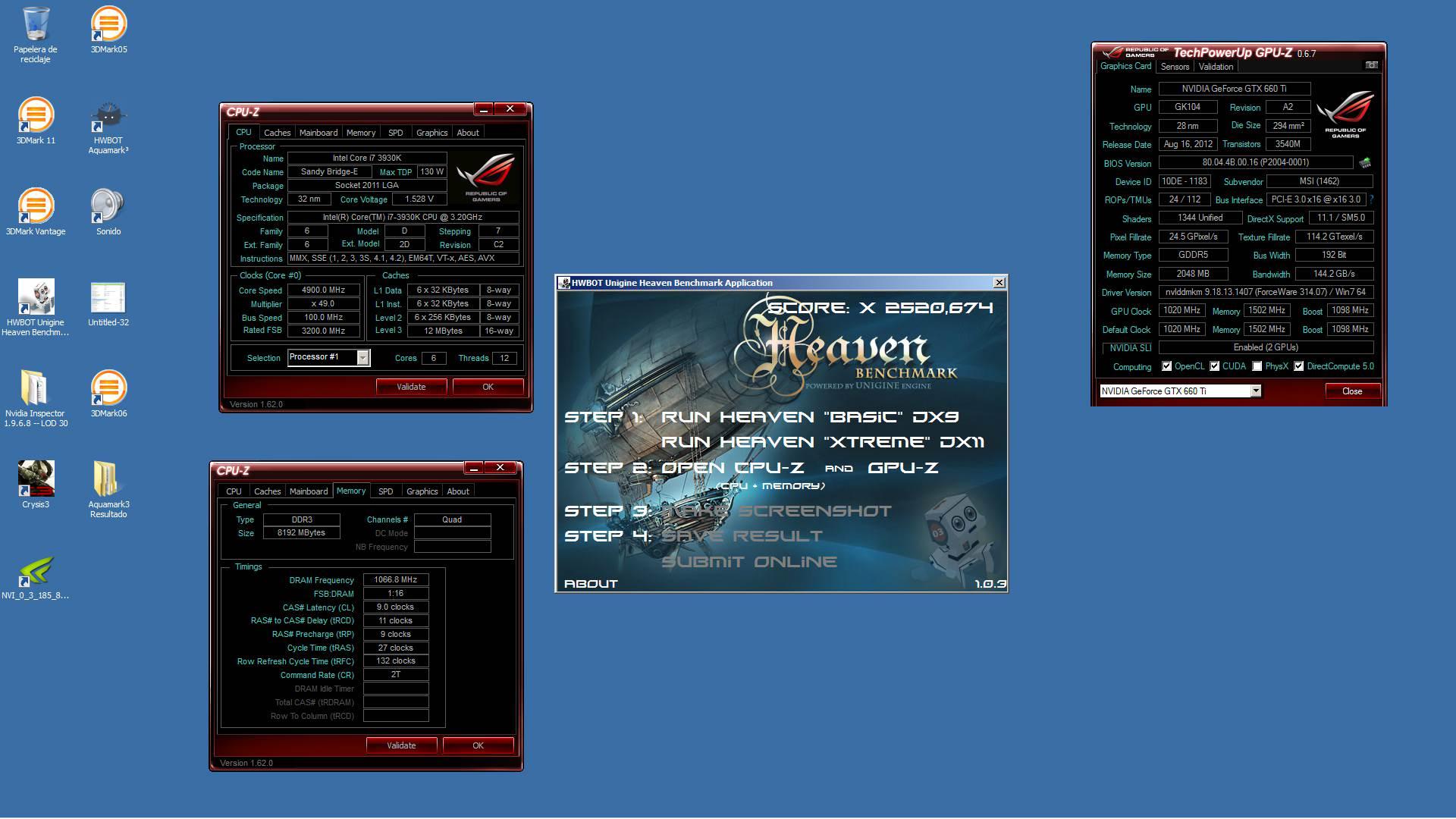Open SPD tab in upper CPU-Z window
1456x819 pixels.
[x=396, y=133]
